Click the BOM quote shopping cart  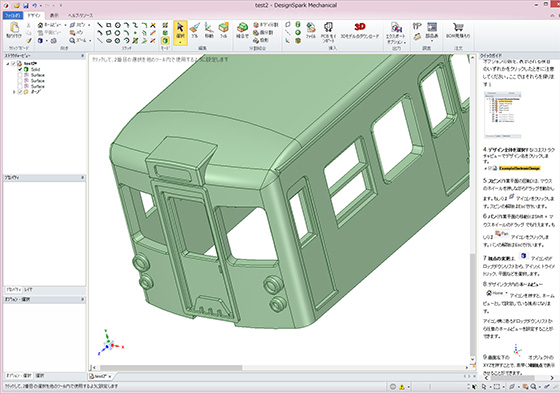pos(458,31)
